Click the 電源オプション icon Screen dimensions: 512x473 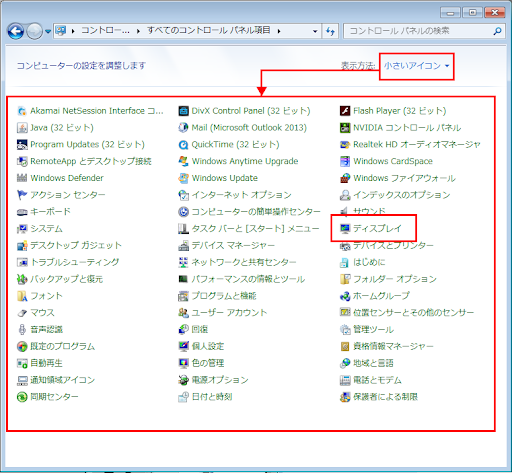(x=183, y=380)
